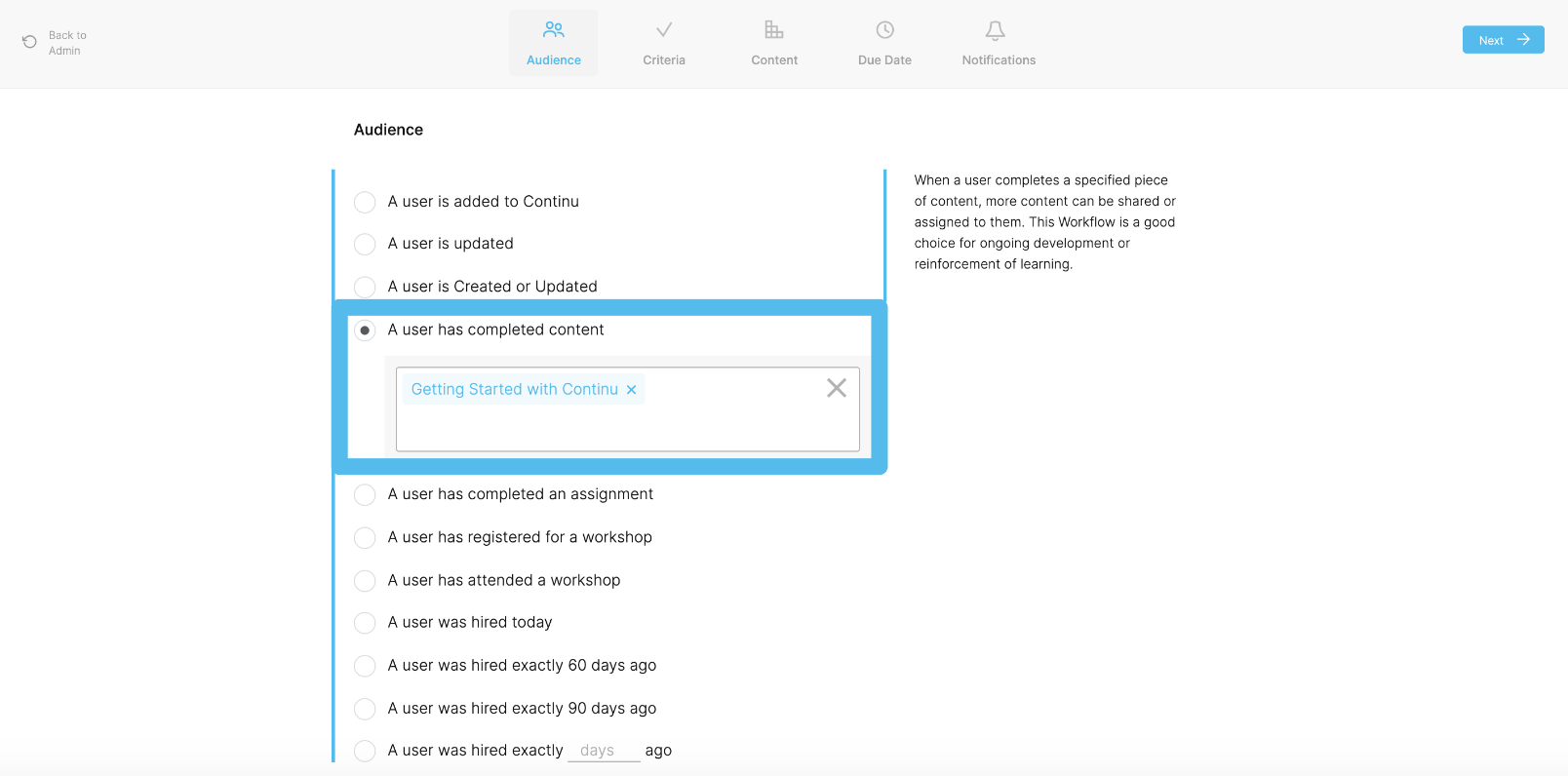Click the Due Date clock icon

pos(885,29)
